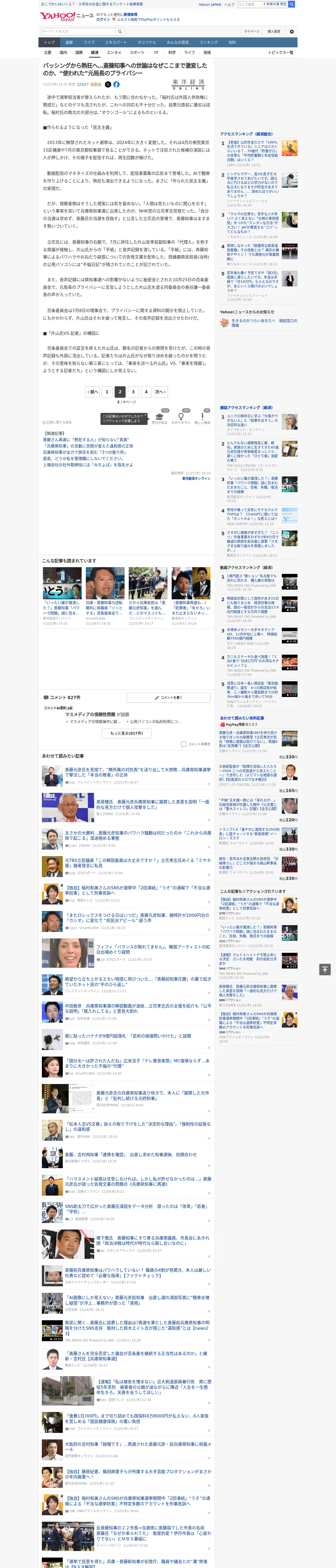The height and width of the screenshot is (1568, 336).
Task: Open the ふるさと納税 cart icon promotion link
Action: [146, 20]
